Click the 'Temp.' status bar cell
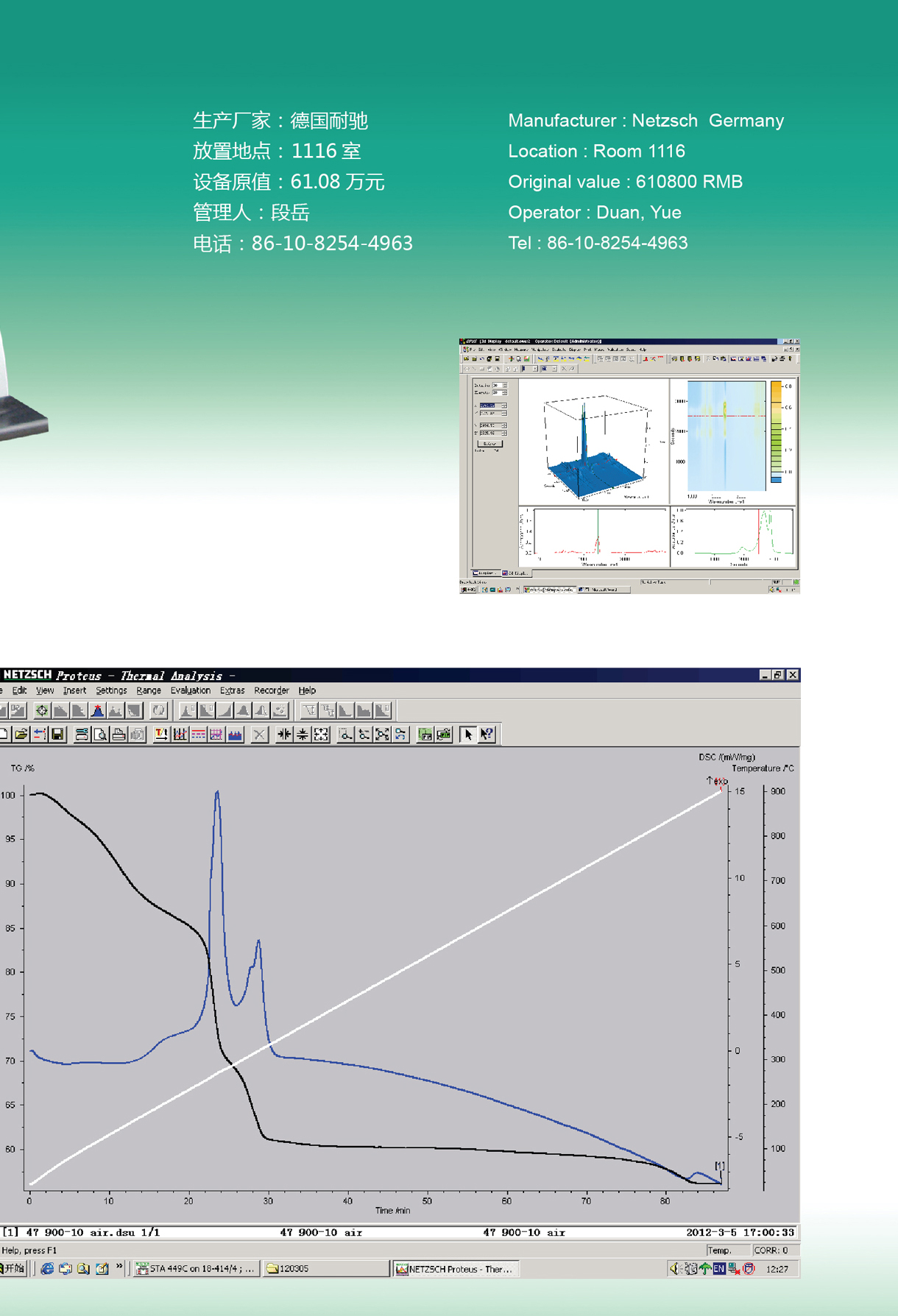Viewport: 898px width, 1316px height. coord(727,1250)
